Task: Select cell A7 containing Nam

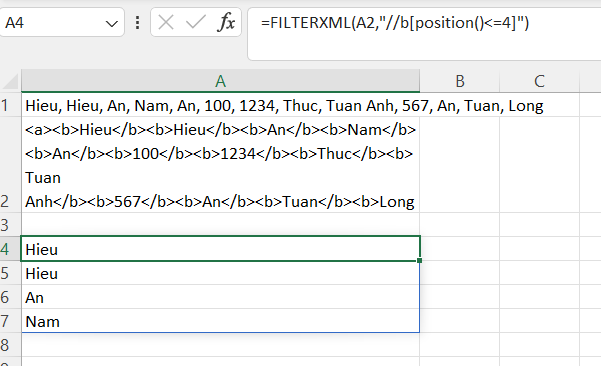Action: pos(221,321)
